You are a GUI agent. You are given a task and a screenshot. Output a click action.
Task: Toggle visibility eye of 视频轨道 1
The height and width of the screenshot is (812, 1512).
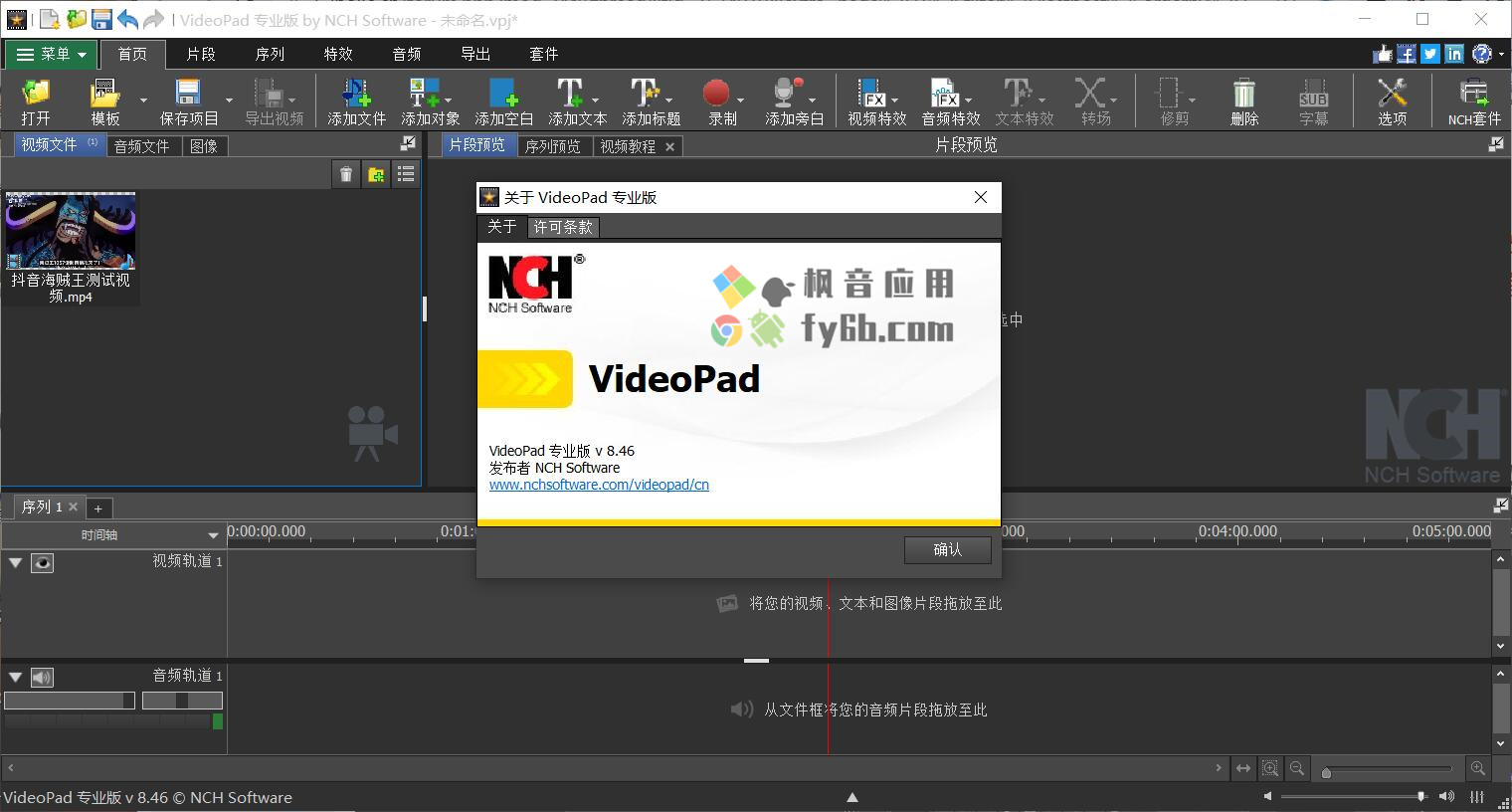tap(42, 563)
